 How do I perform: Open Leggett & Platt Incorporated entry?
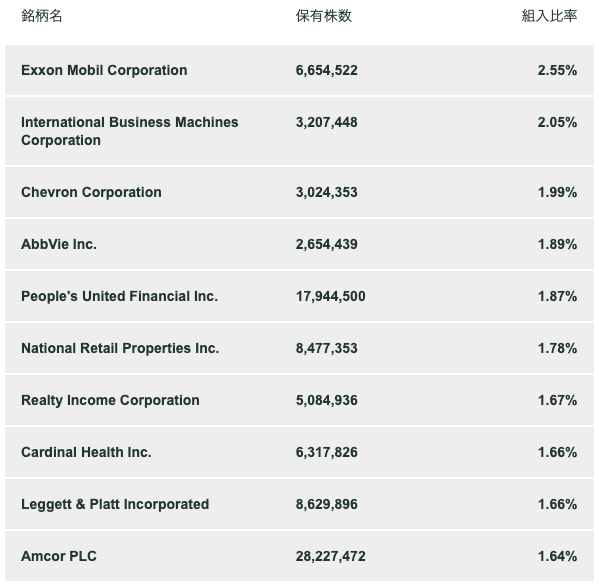click(115, 504)
